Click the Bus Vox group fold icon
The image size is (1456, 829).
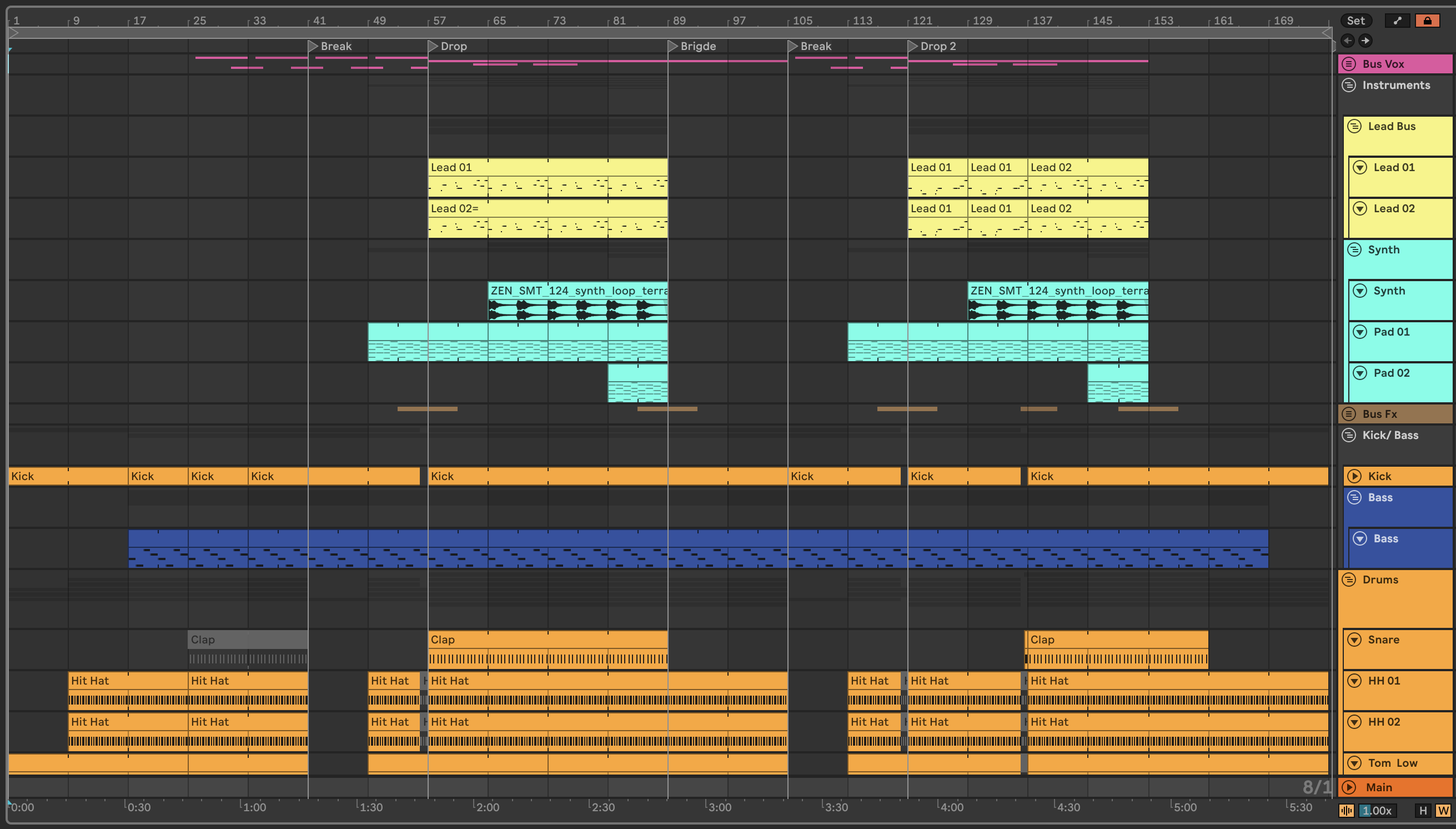[1348, 64]
